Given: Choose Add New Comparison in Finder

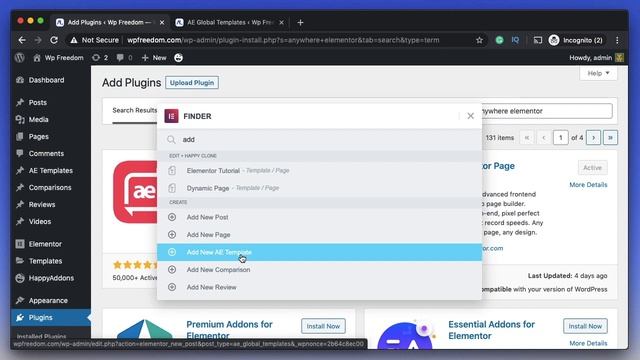Looking at the screenshot, I should tap(319, 270).
